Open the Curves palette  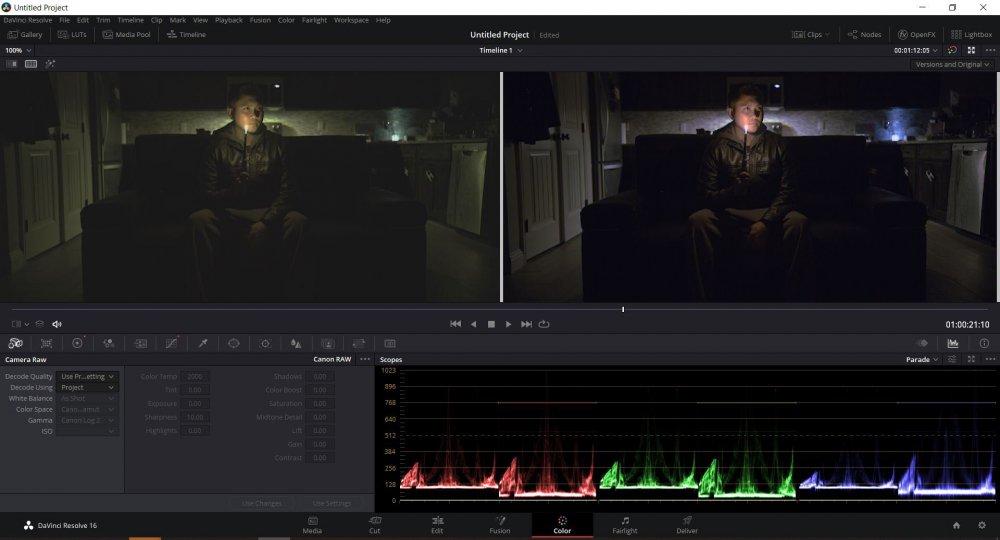coord(171,343)
